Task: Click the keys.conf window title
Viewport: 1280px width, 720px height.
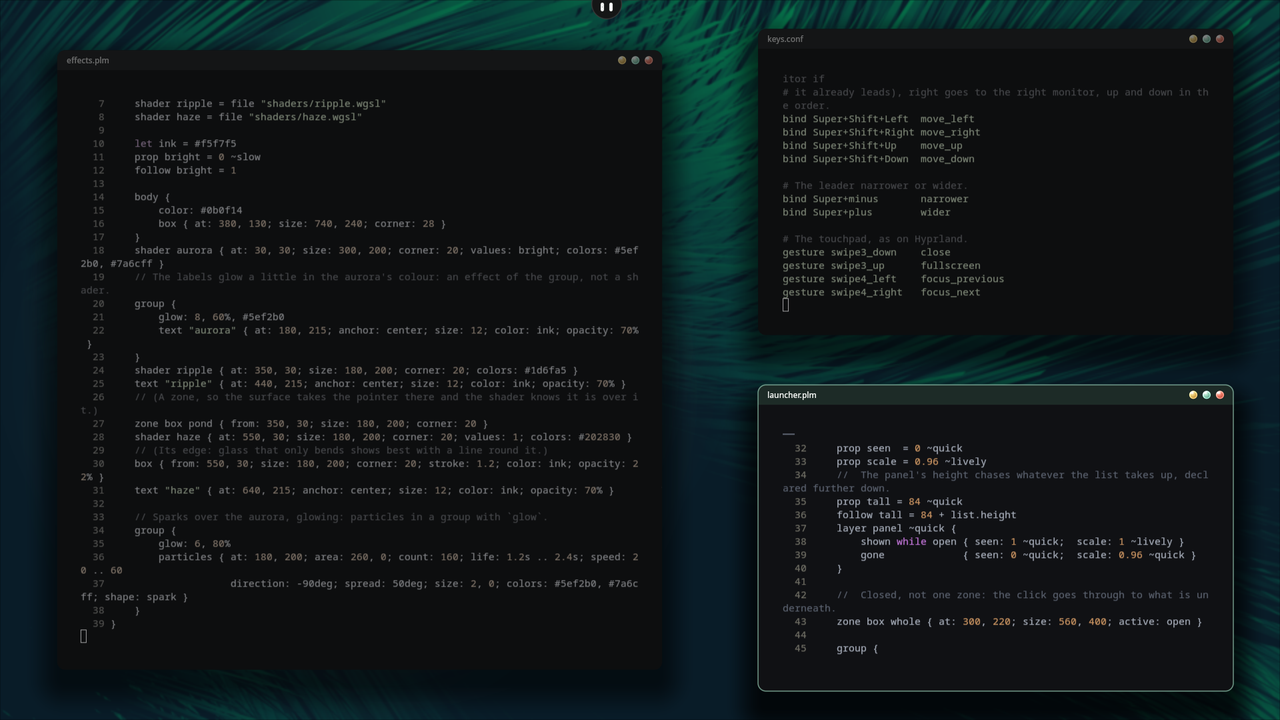Action: click(785, 39)
